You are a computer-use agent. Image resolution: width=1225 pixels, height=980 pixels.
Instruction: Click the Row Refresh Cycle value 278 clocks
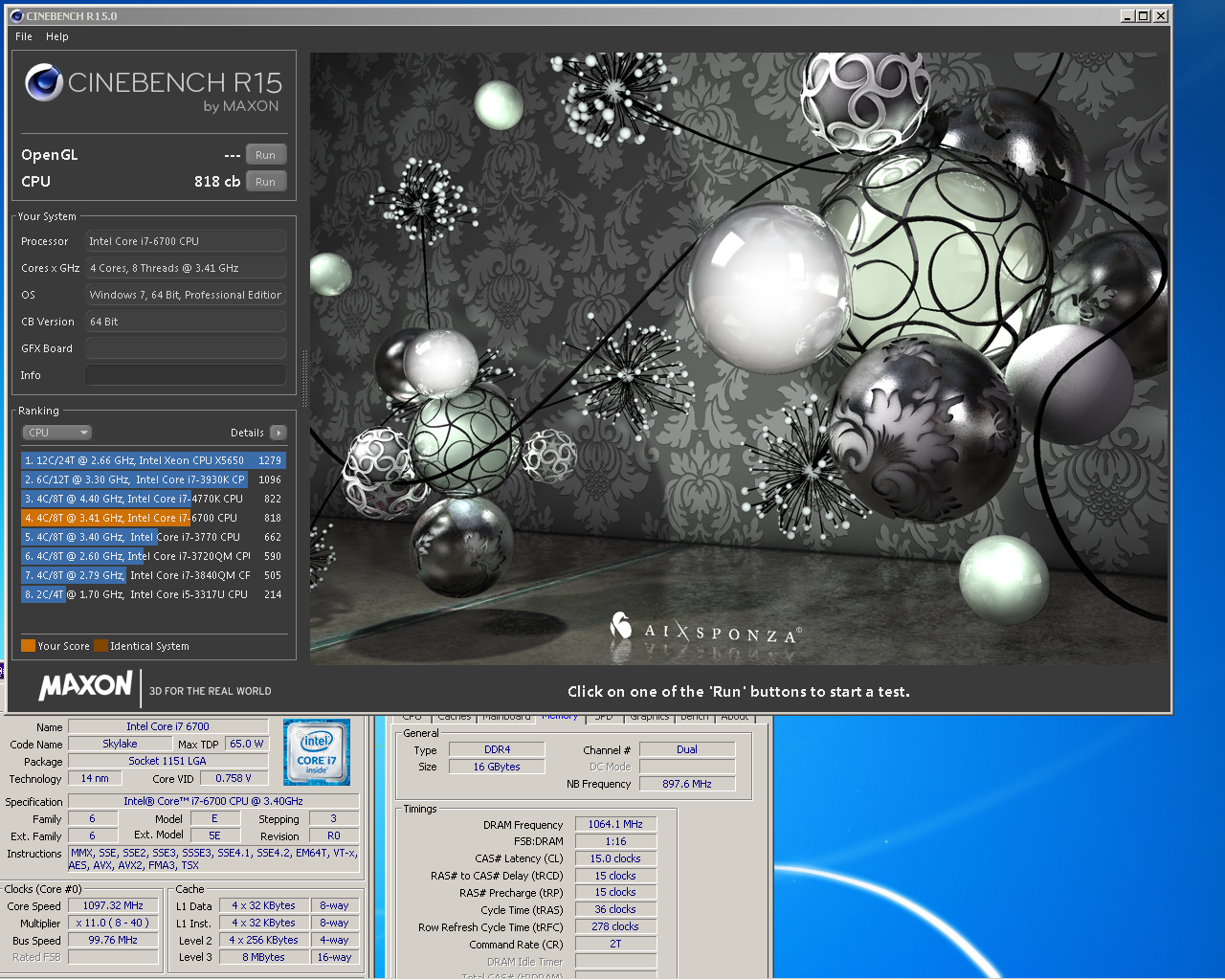click(615, 926)
